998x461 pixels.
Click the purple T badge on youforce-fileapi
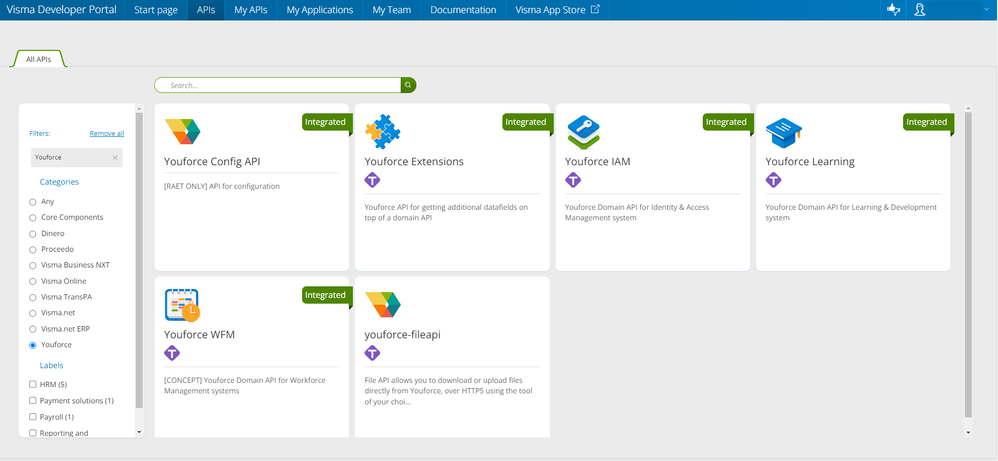[372, 353]
